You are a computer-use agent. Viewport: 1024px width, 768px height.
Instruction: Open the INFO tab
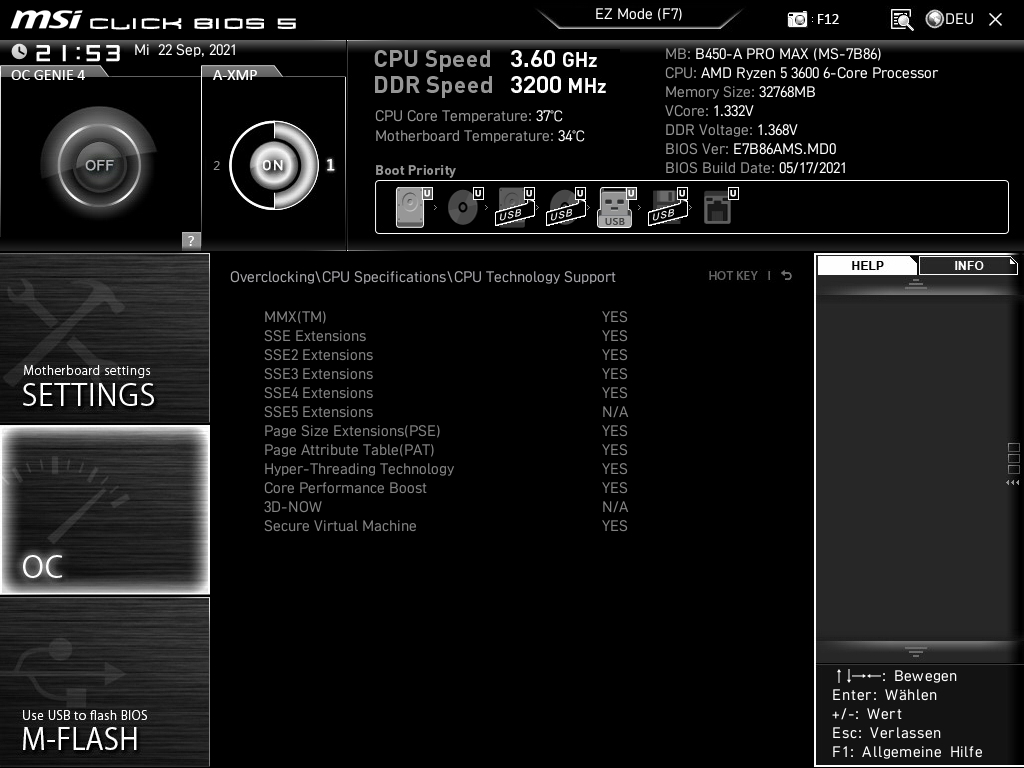pyautogui.click(x=967, y=265)
